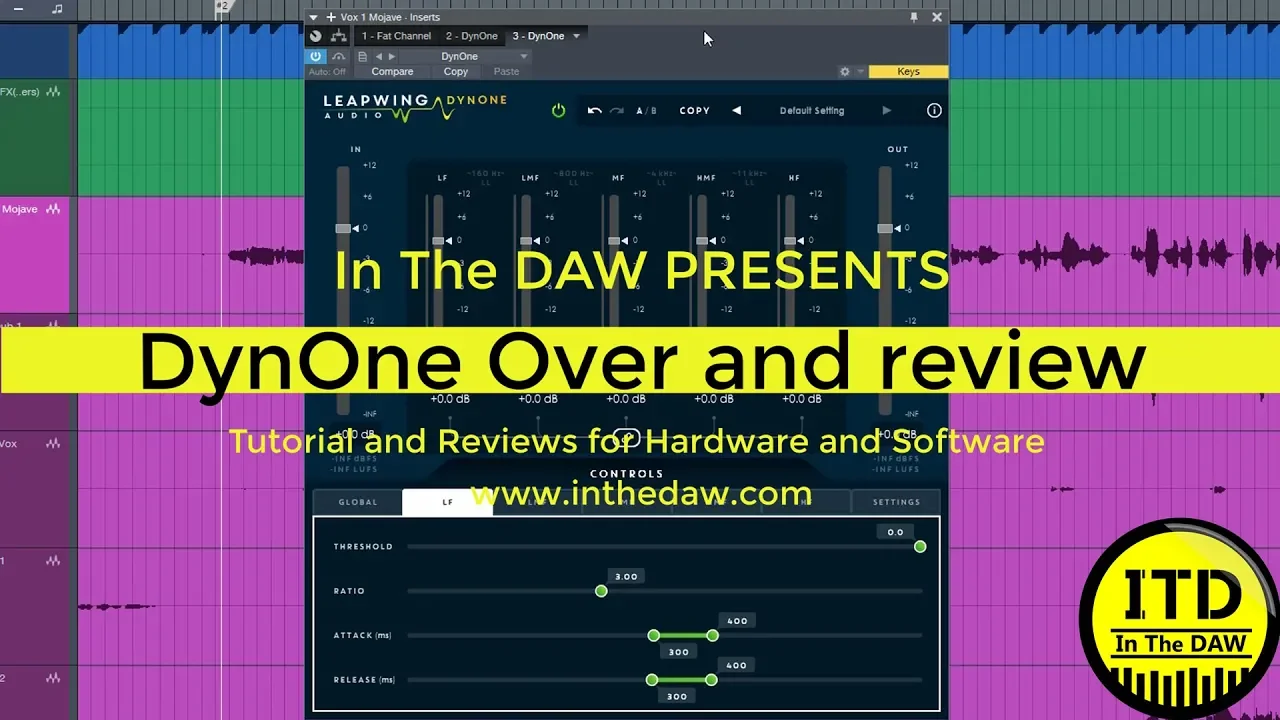This screenshot has width=1280, height=720.
Task: Pin the Vox 1 Mojave Inserts window
Action: point(913,17)
